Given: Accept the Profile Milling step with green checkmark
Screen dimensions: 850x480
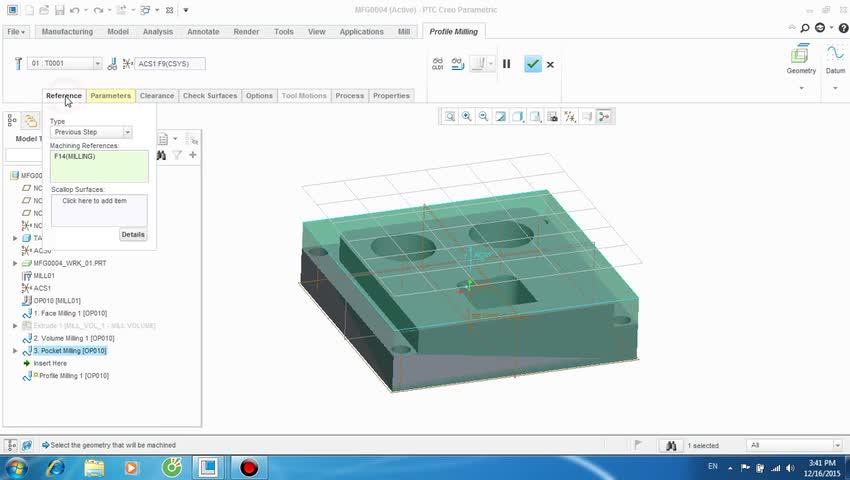Looking at the screenshot, I should (533, 64).
